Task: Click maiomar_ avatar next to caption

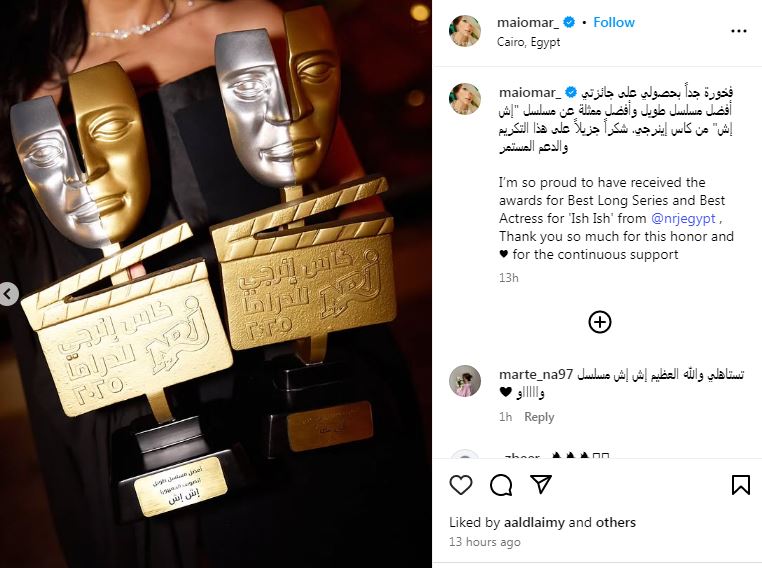Action: click(x=465, y=99)
